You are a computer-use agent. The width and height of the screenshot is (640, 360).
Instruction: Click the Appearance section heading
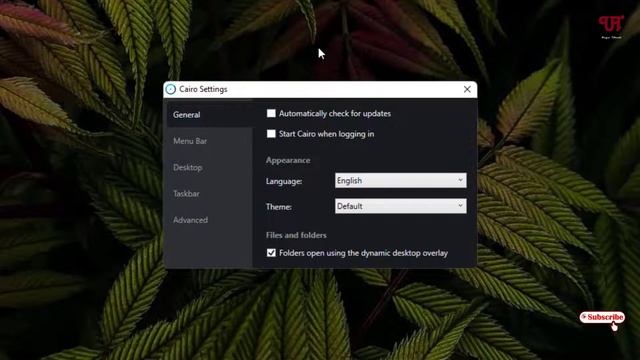288,160
